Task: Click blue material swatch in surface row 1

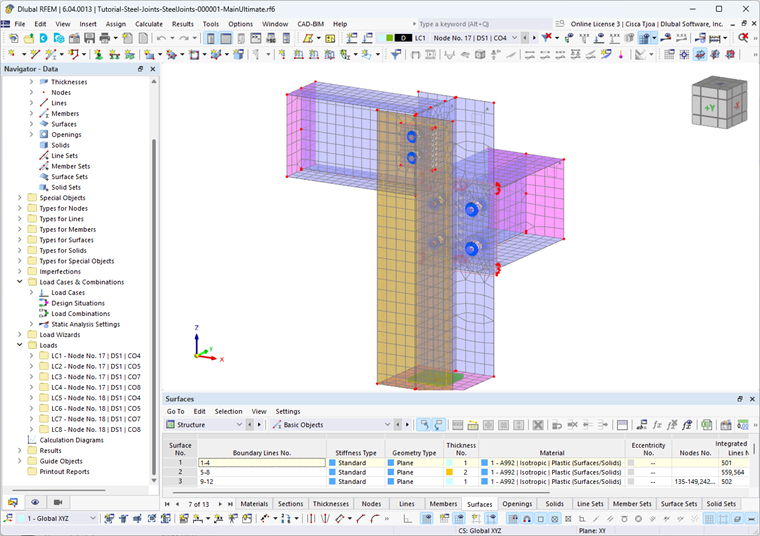Action: click(x=484, y=463)
